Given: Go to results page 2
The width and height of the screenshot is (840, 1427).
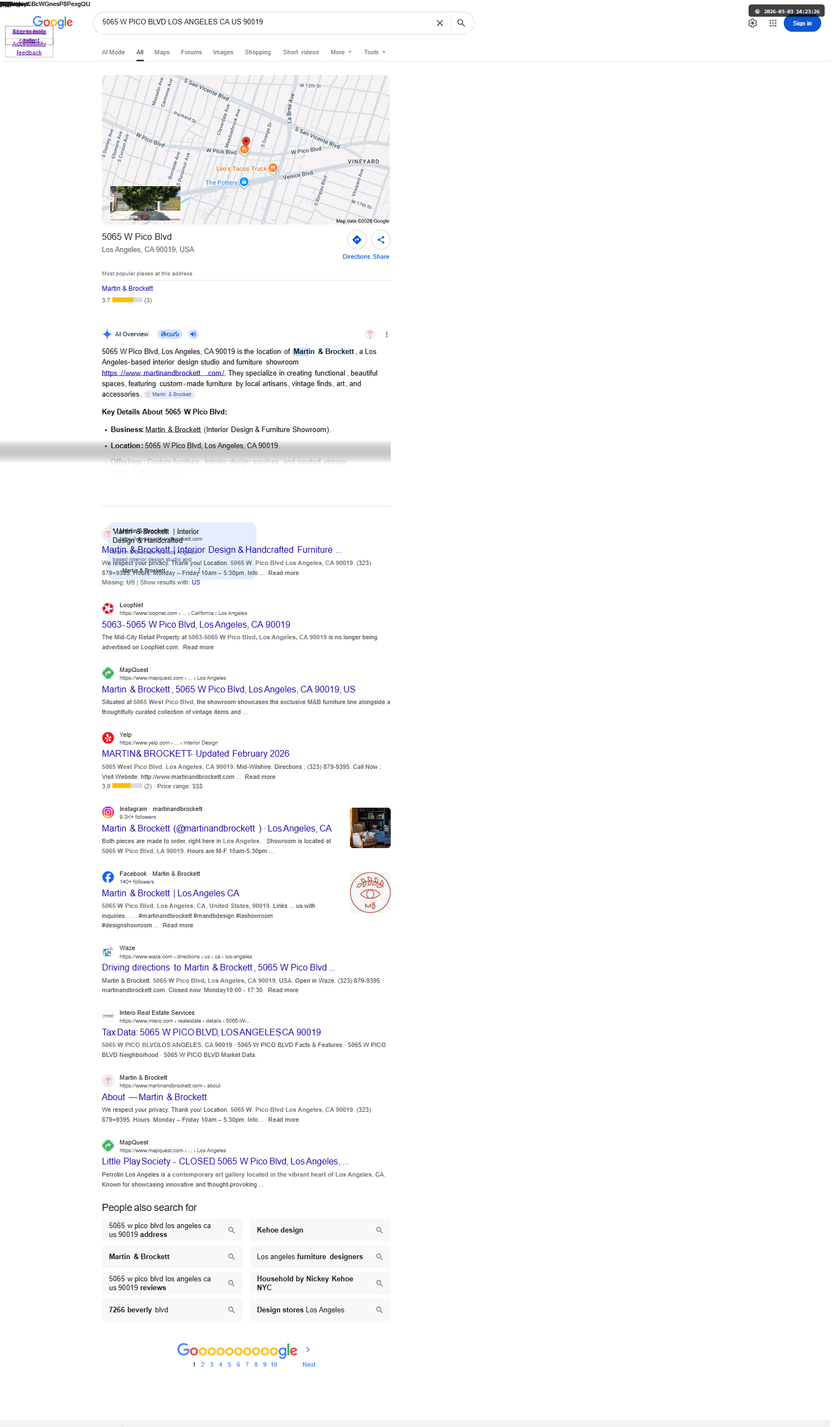Looking at the screenshot, I should [205, 1380].
